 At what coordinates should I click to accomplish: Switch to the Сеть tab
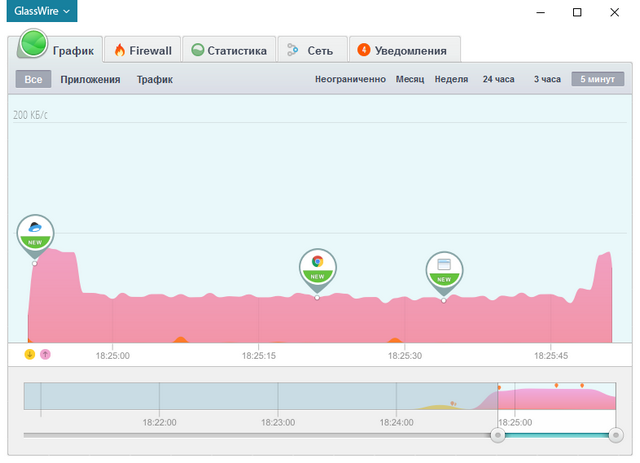(x=312, y=49)
